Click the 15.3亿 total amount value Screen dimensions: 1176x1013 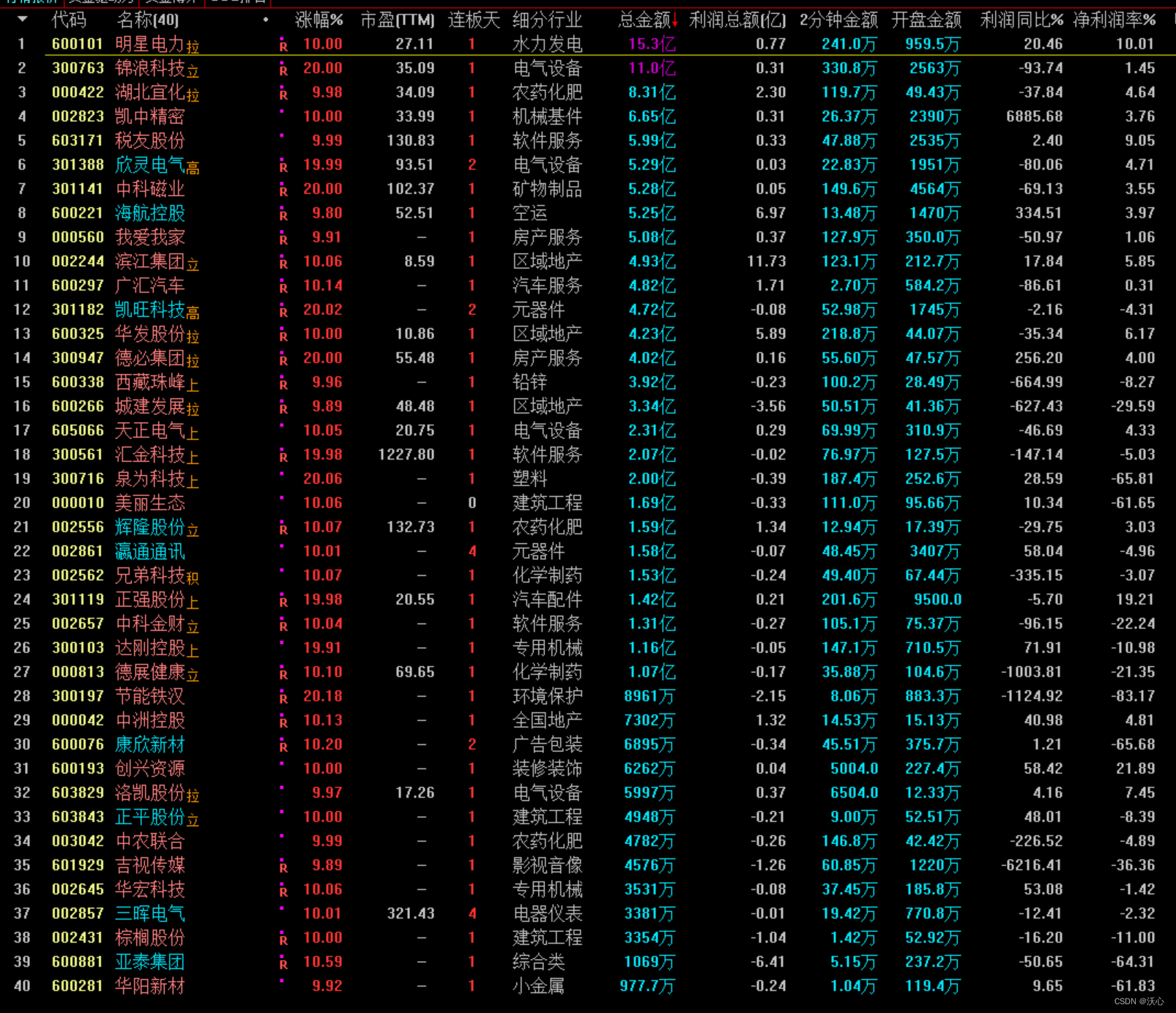(x=652, y=44)
